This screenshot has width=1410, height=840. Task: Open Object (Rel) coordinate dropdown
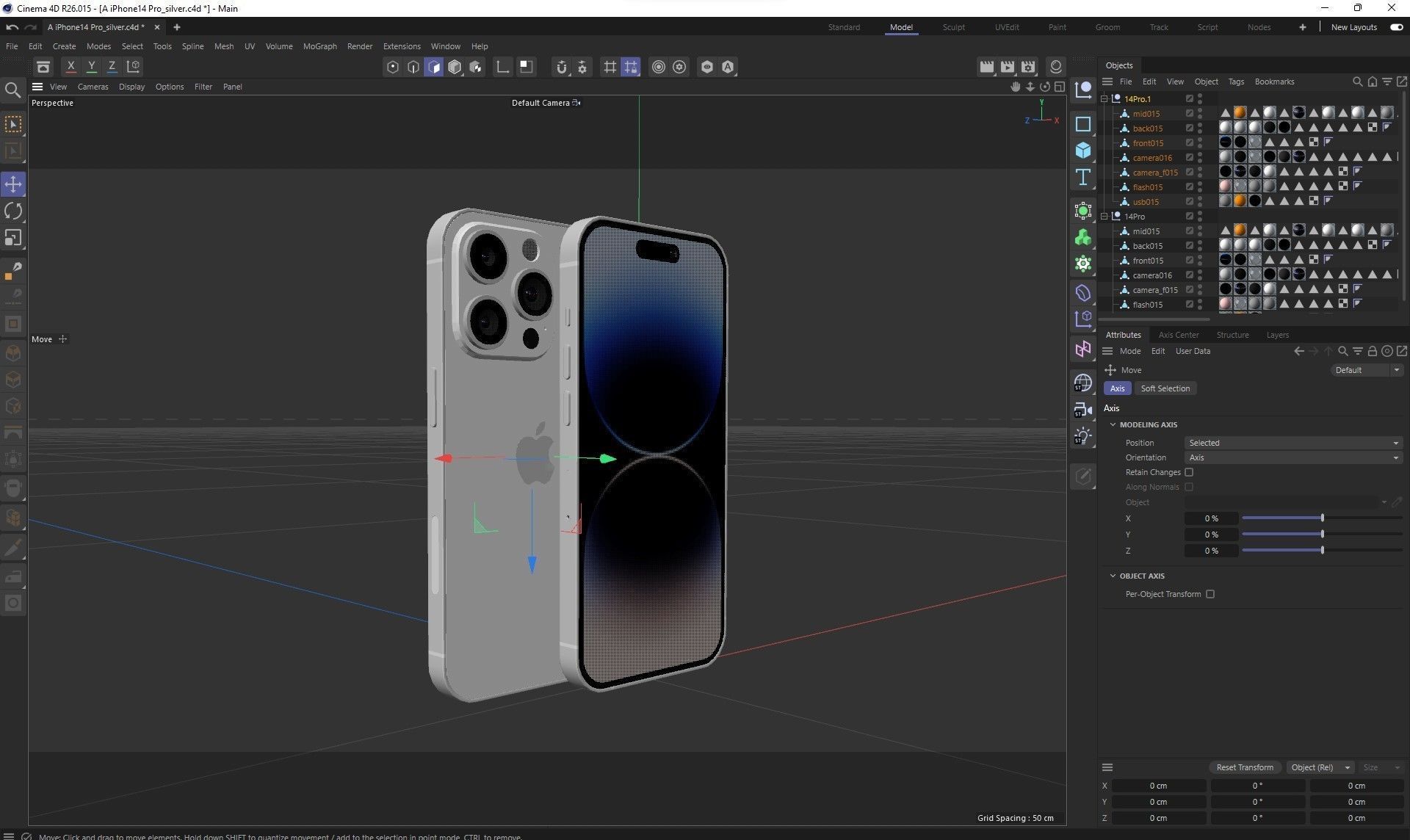point(1320,767)
